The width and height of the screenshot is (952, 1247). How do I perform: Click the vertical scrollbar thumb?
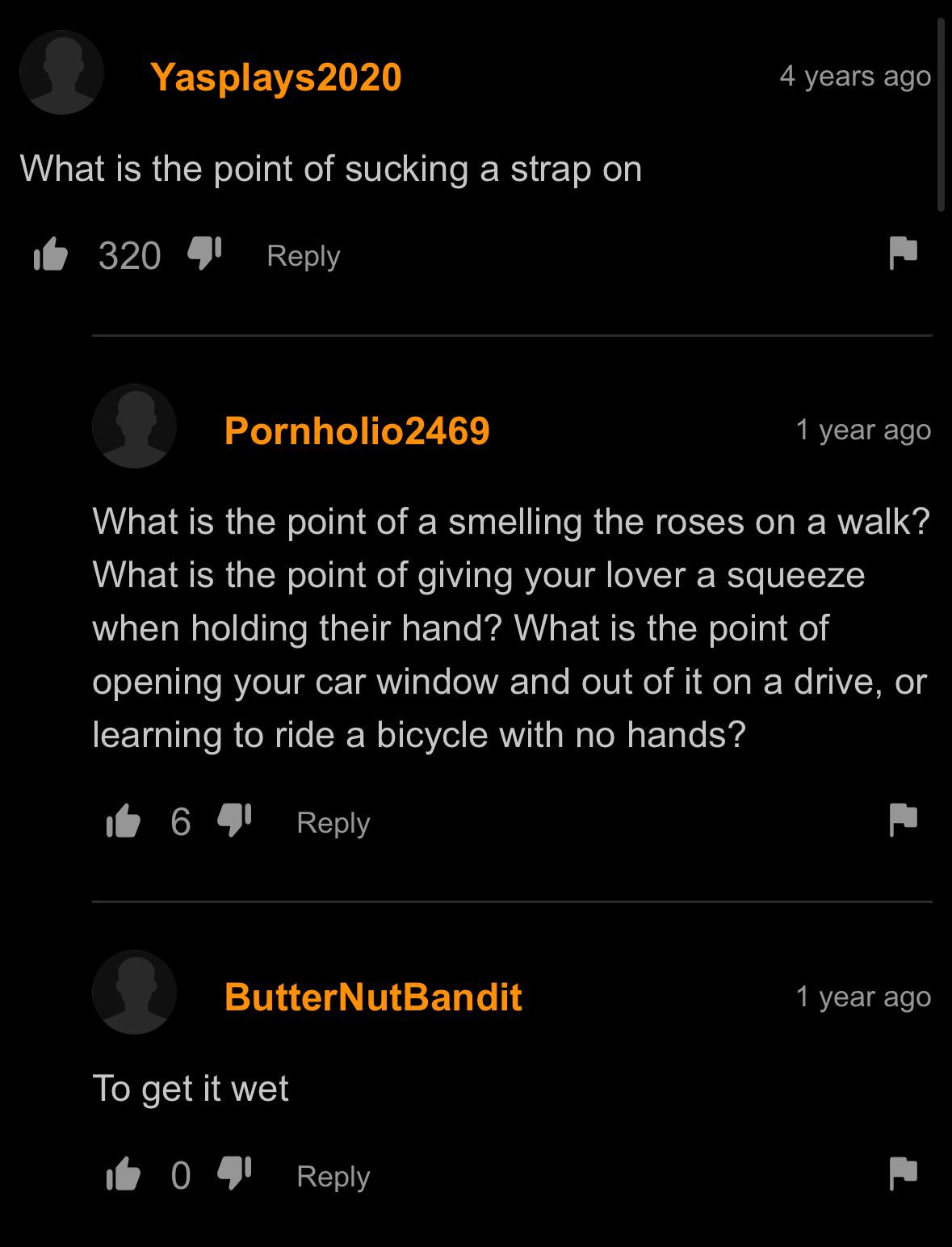click(x=941, y=114)
